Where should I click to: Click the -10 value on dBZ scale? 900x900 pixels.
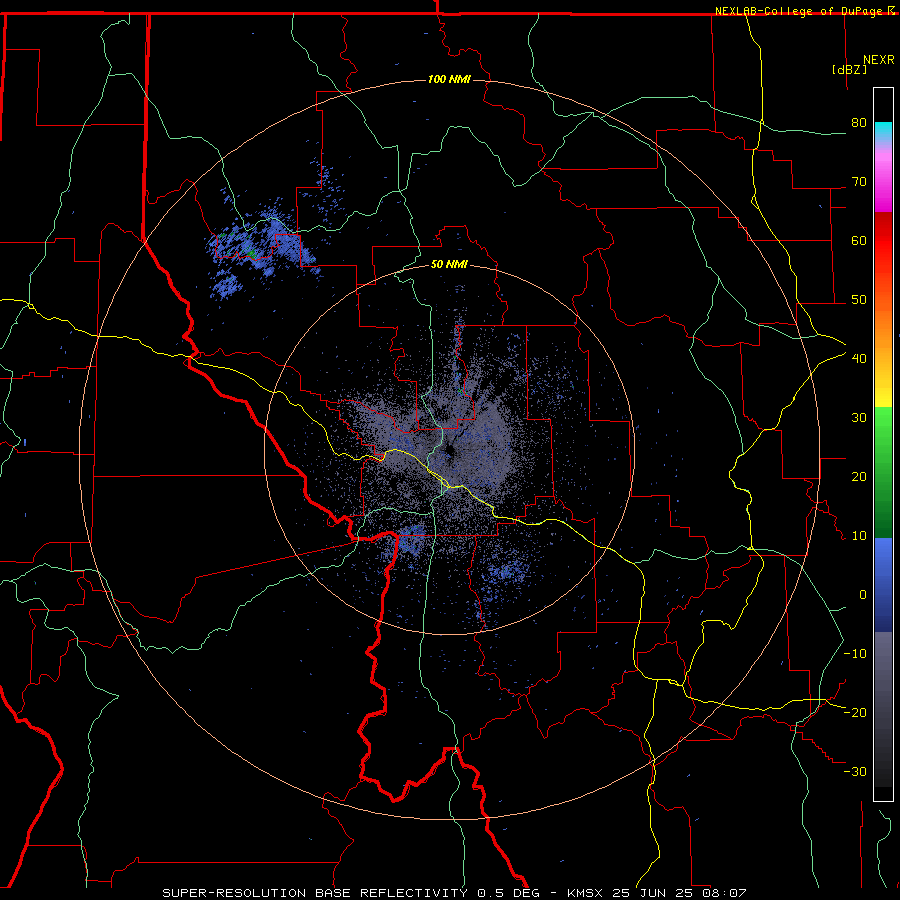coord(855,654)
